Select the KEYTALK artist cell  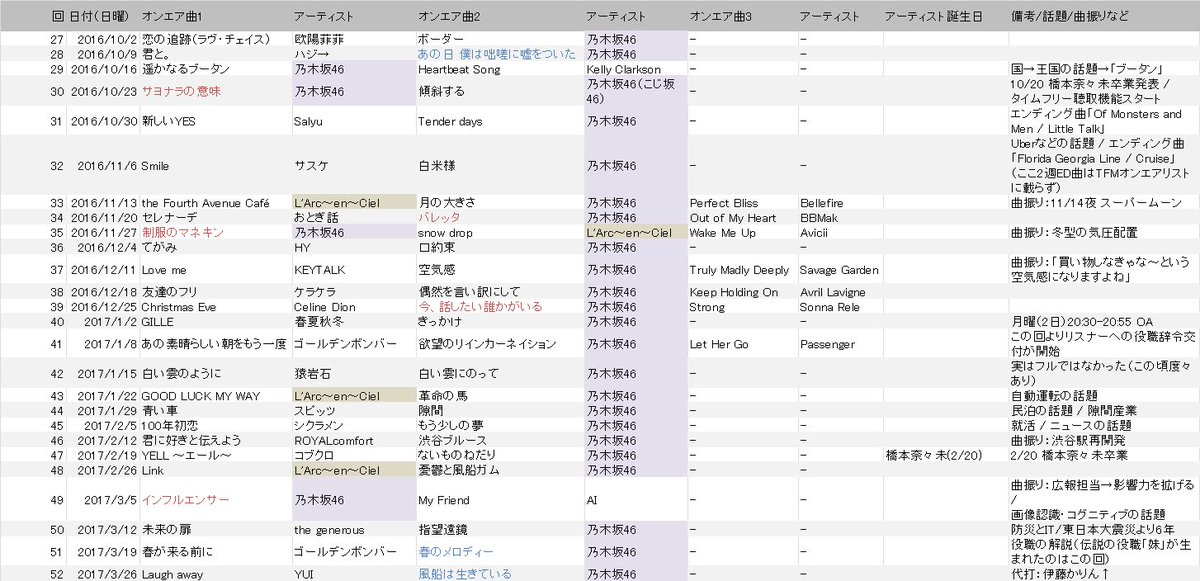pos(318,270)
